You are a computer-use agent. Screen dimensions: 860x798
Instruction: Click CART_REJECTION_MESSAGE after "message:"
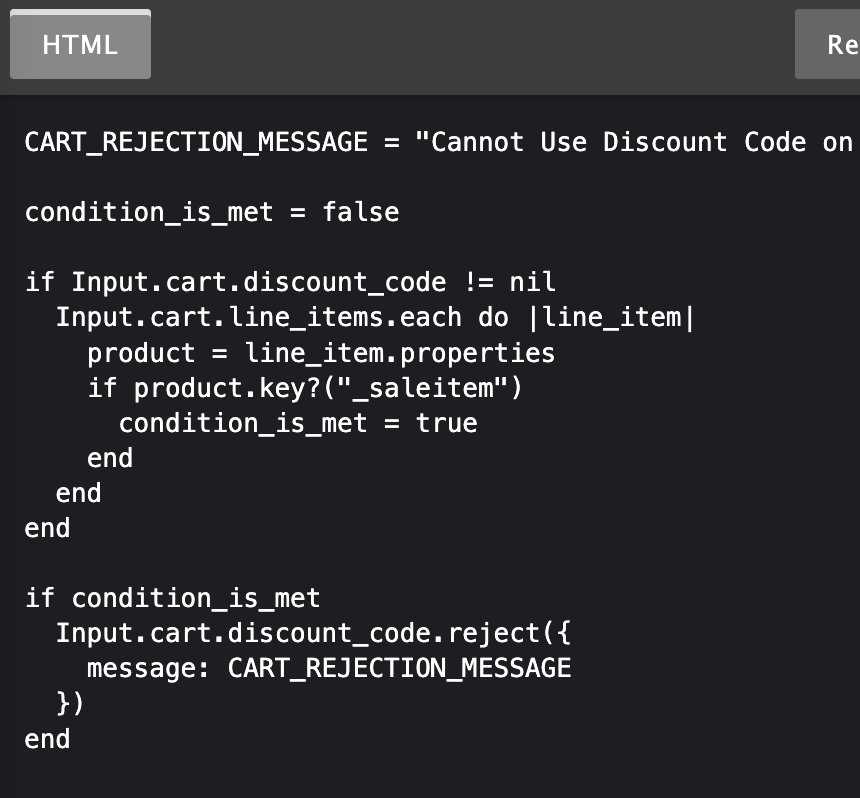tap(399, 668)
